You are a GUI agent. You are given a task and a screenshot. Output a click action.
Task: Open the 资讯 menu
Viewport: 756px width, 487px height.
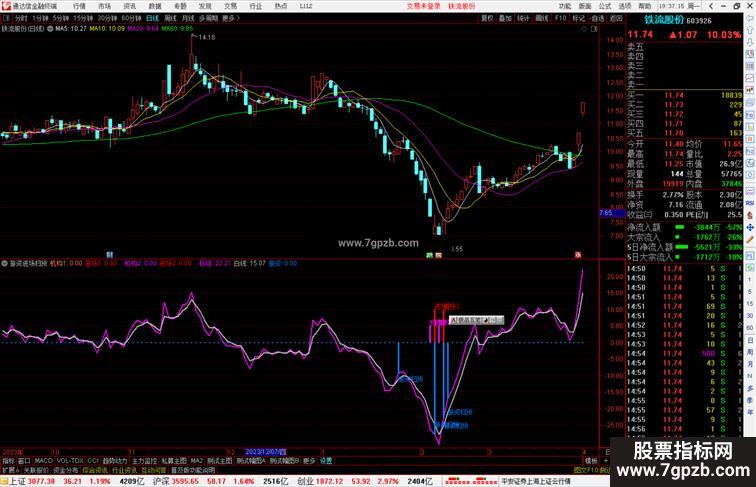pyautogui.click(x=130, y=6)
